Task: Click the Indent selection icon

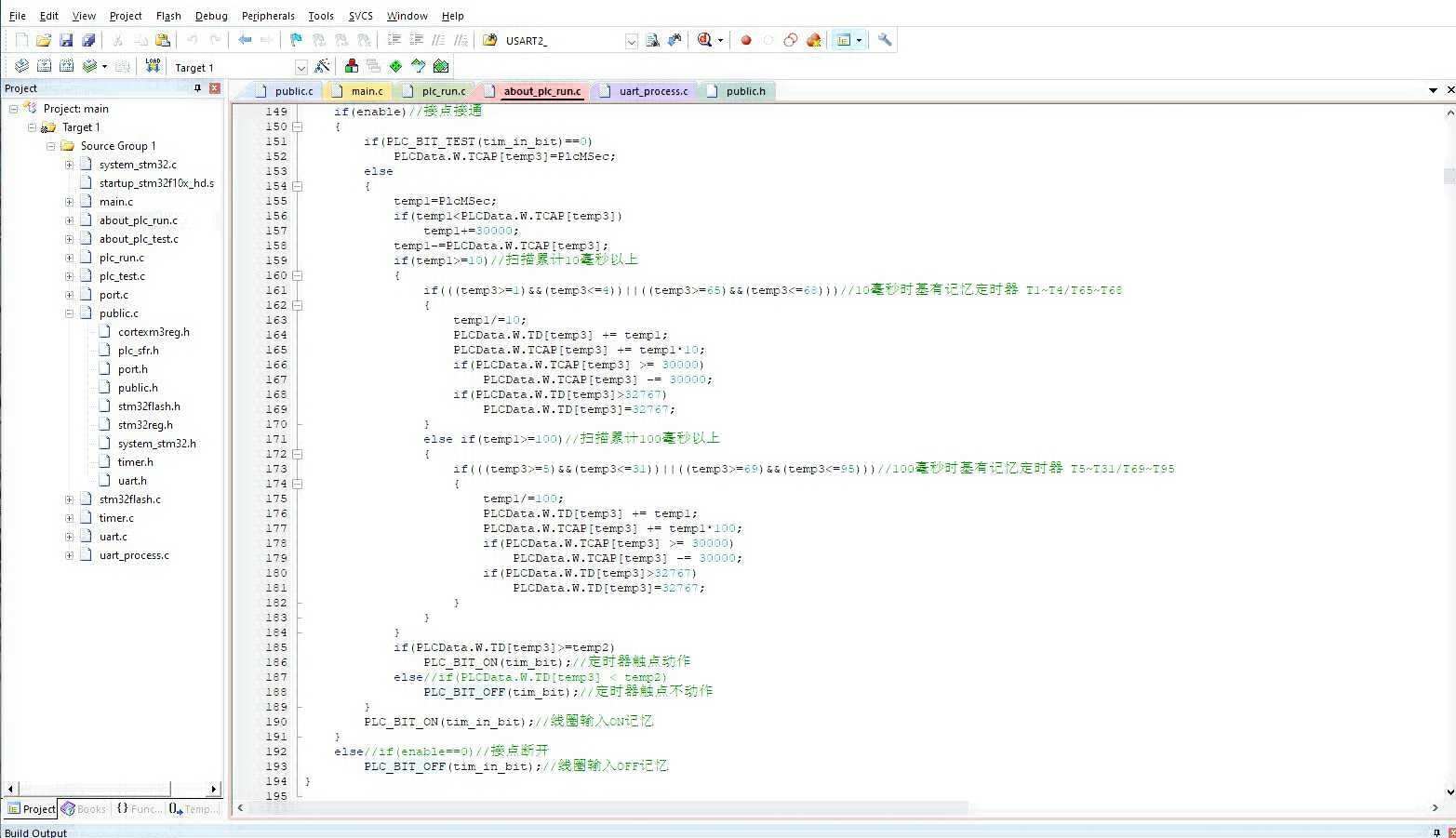Action: point(394,40)
